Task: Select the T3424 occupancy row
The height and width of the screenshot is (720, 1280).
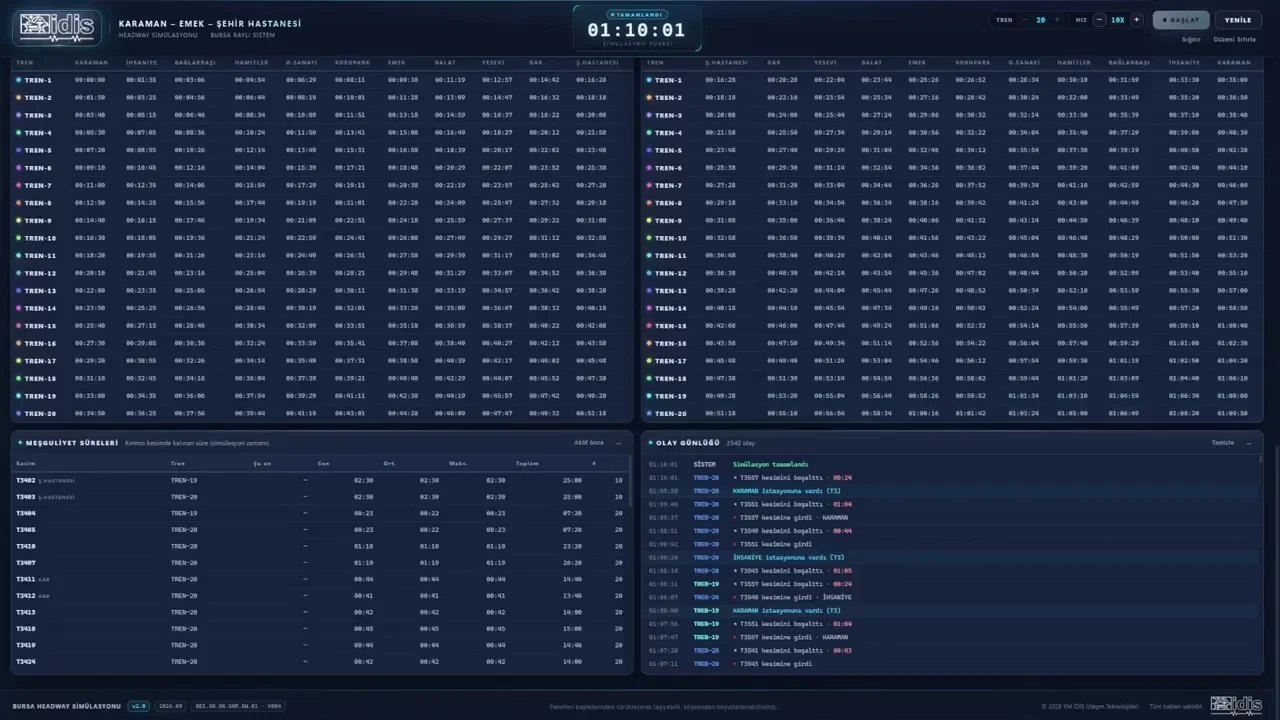Action: [320, 661]
